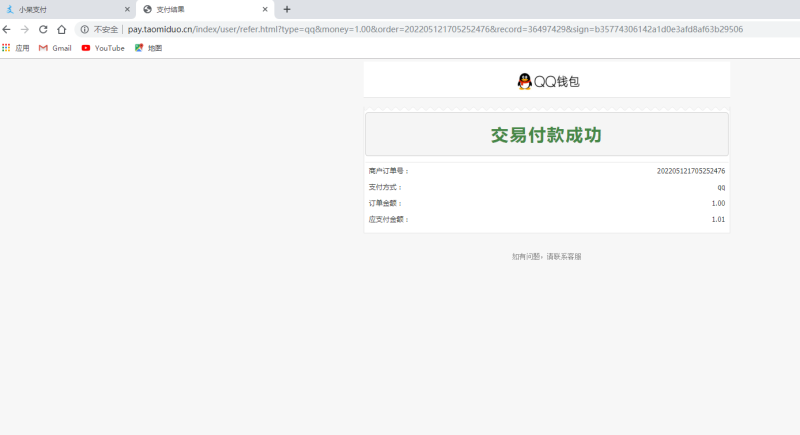This screenshot has height=435, width=800.
Task: Click the 支付方式 label
Action: [x=385, y=187]
